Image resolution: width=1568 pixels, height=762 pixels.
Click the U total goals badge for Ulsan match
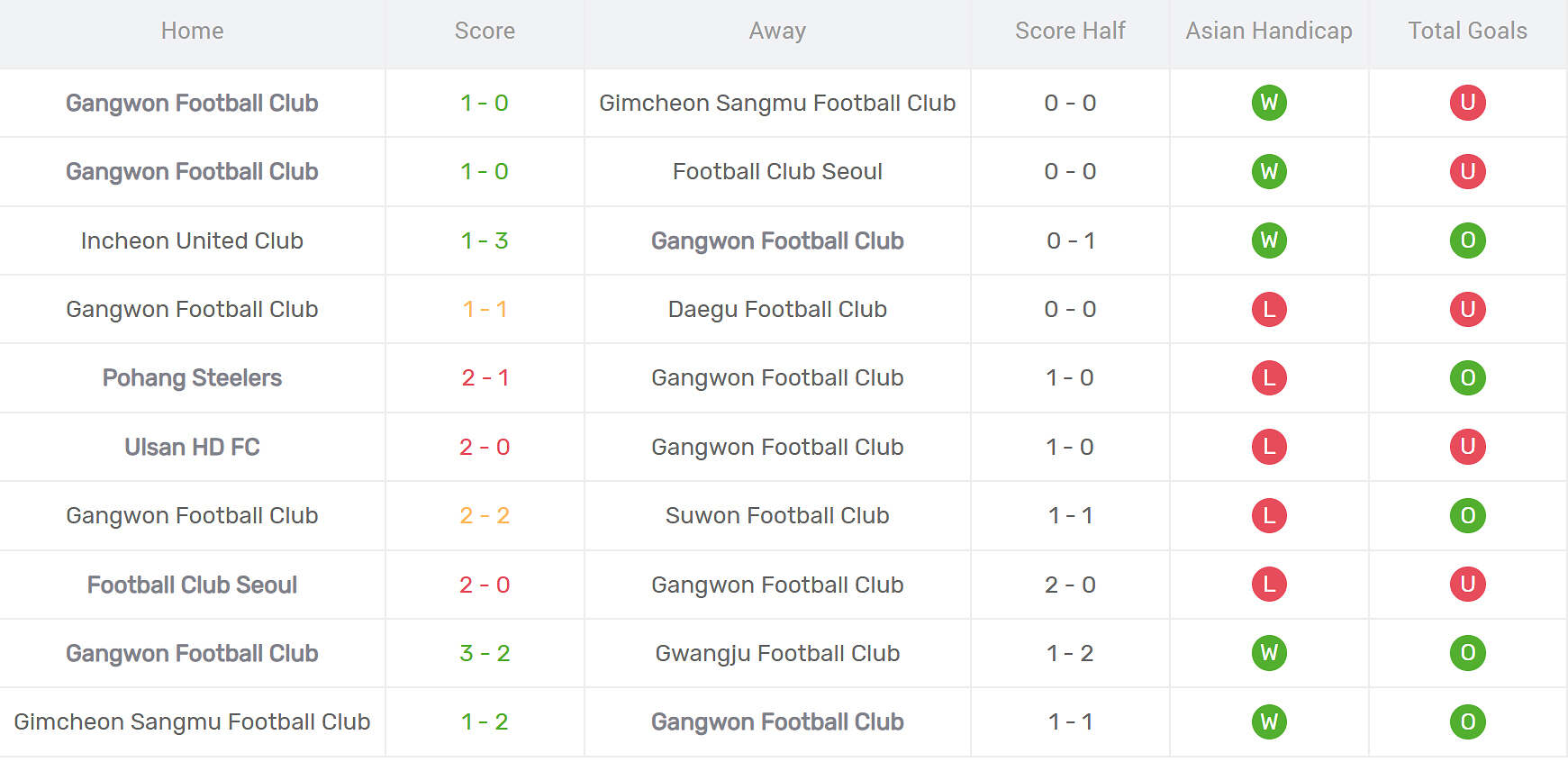(1467, 447)
